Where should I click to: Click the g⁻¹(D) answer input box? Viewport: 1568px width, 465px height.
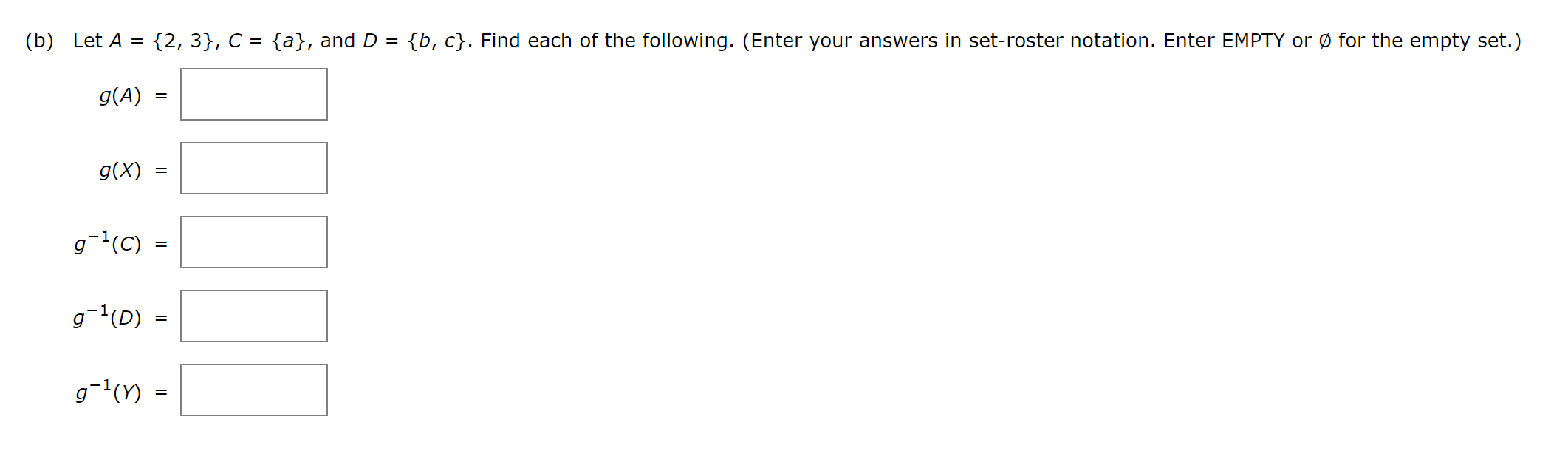point(253,316)
